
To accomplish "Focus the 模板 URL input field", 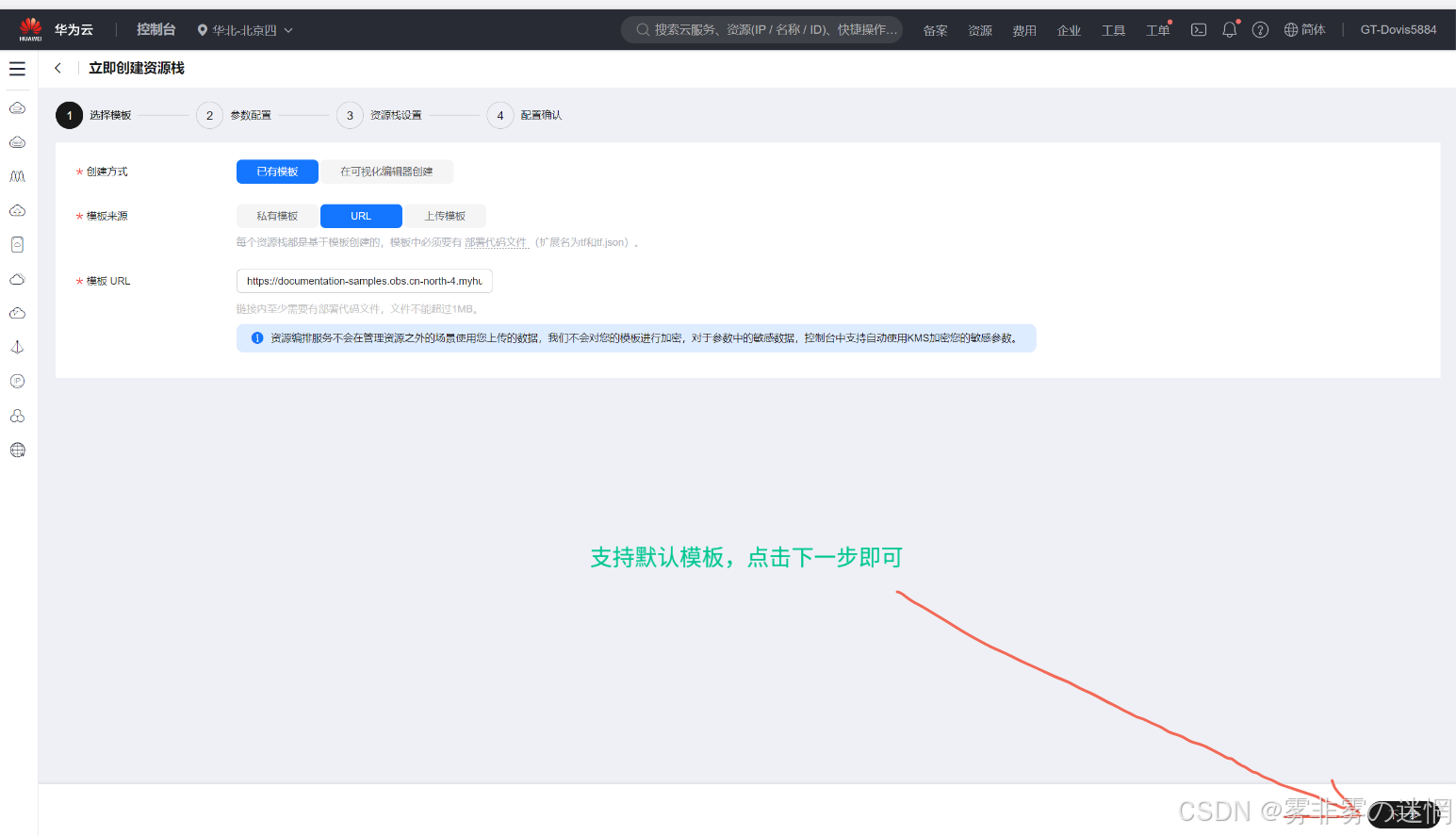I will coord(364,281).
